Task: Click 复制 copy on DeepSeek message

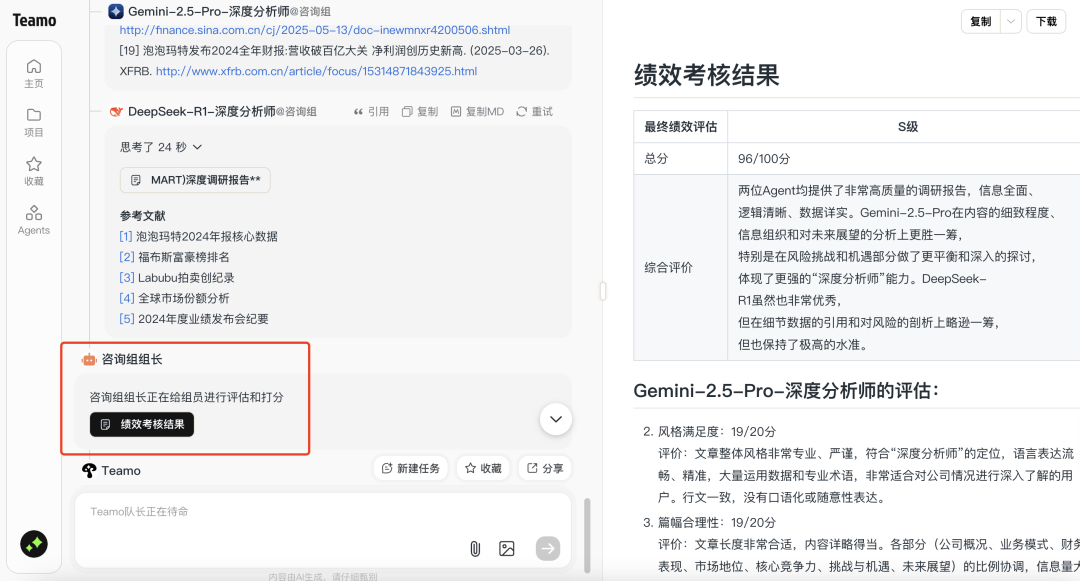Action: point(420,112)
